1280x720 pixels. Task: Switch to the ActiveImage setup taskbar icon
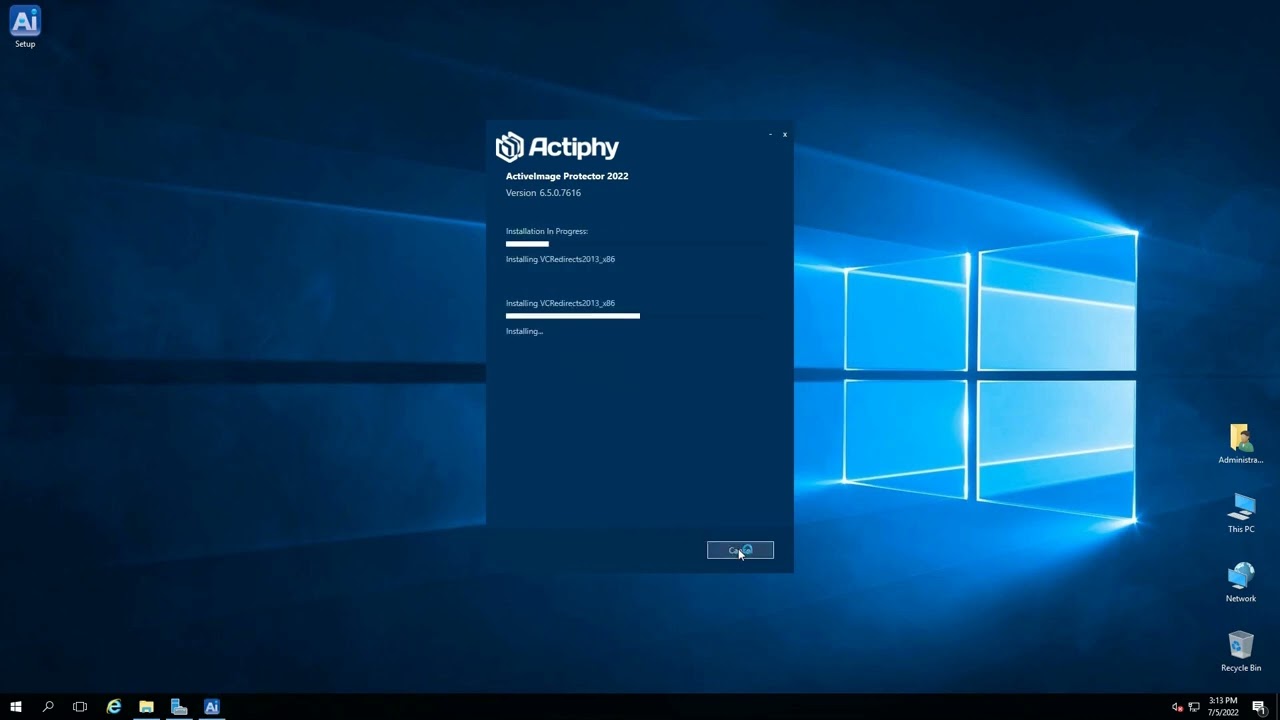(212, 706)
